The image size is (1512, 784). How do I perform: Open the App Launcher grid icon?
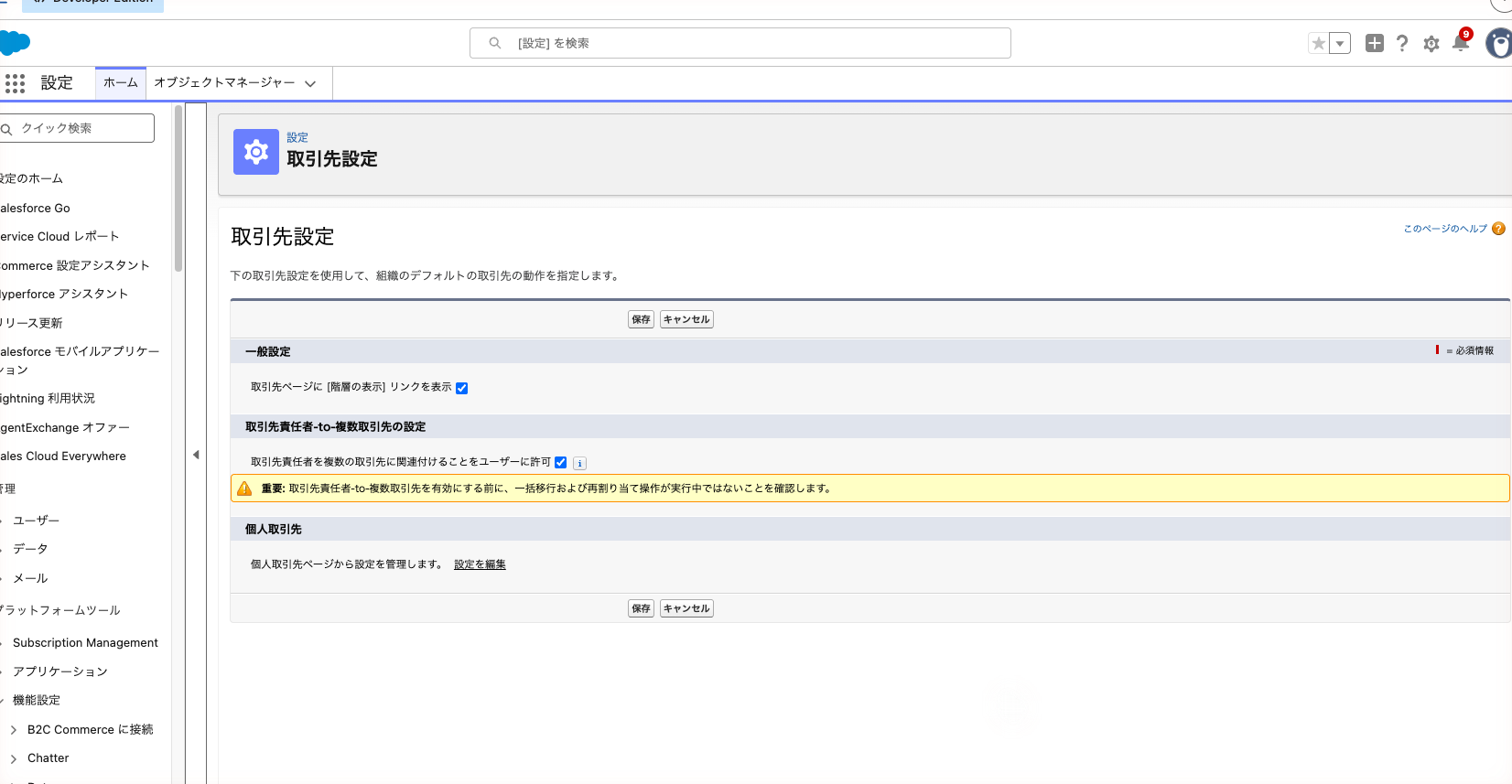click(15, 83)
